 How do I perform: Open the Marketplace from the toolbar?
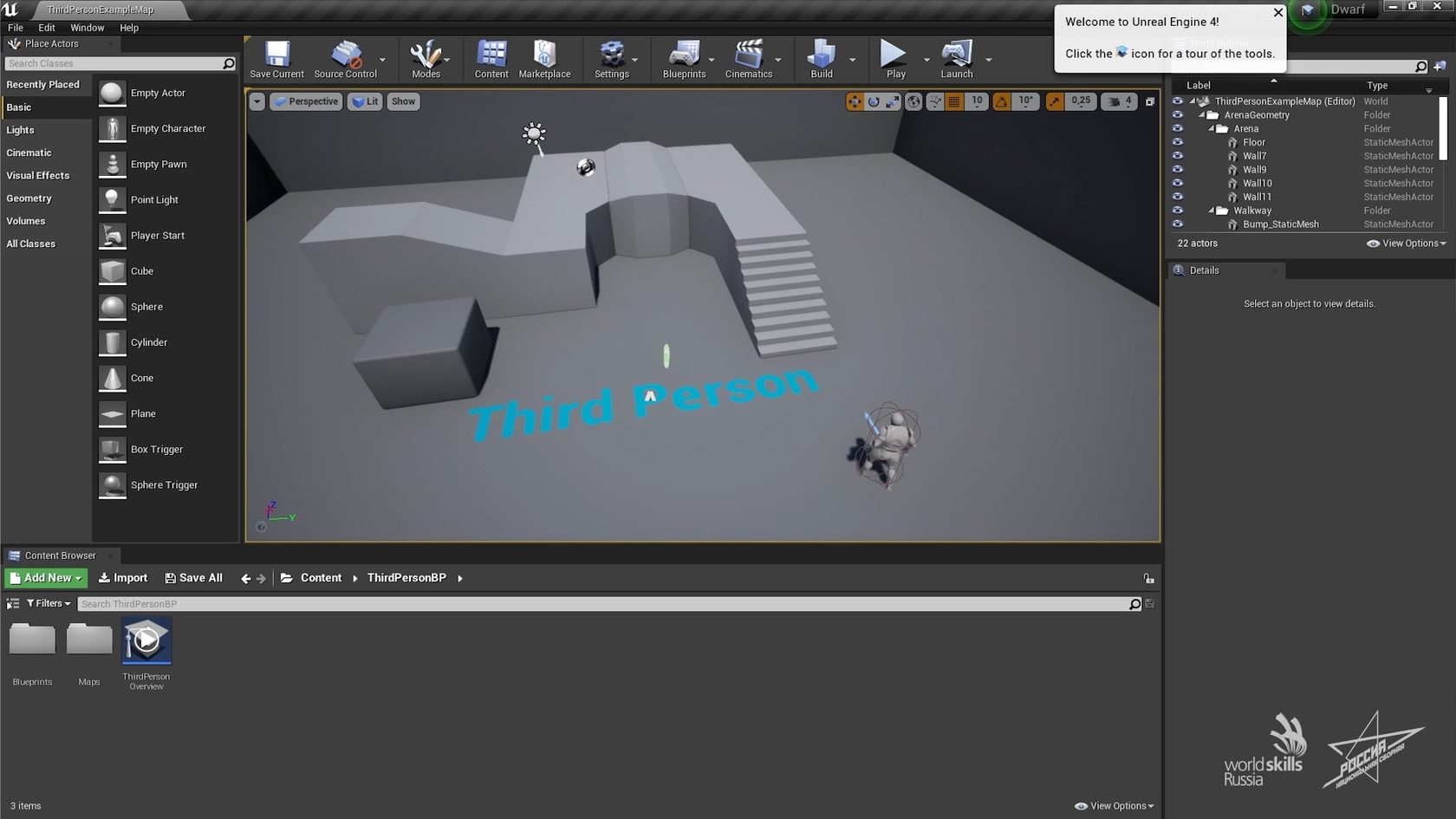pyautogui.click(x=544, y=59)
